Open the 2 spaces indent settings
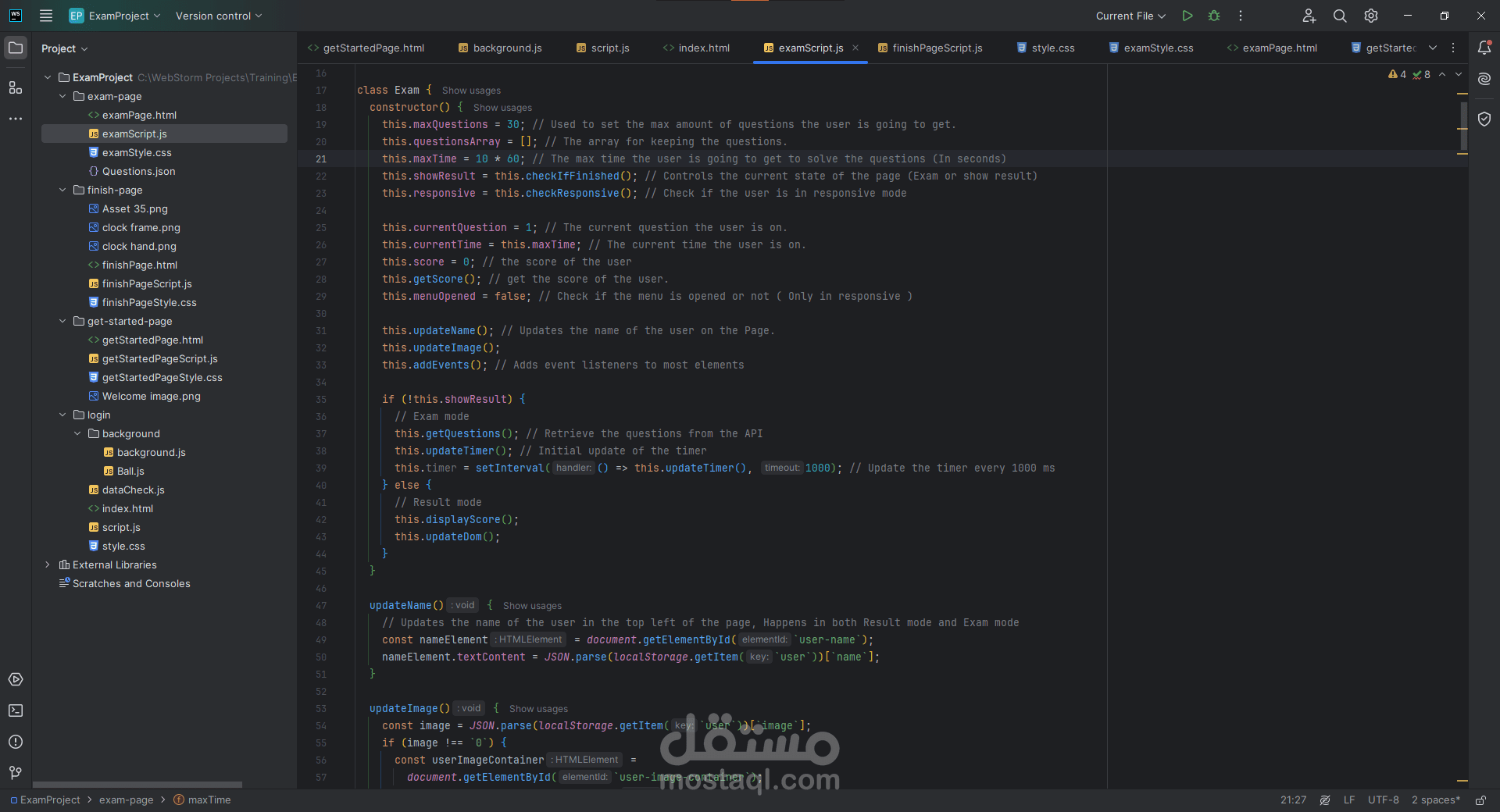Image resolution: width=1500 pixels, height=812 pixels. pyautogui.click(x=1436, y=800)
